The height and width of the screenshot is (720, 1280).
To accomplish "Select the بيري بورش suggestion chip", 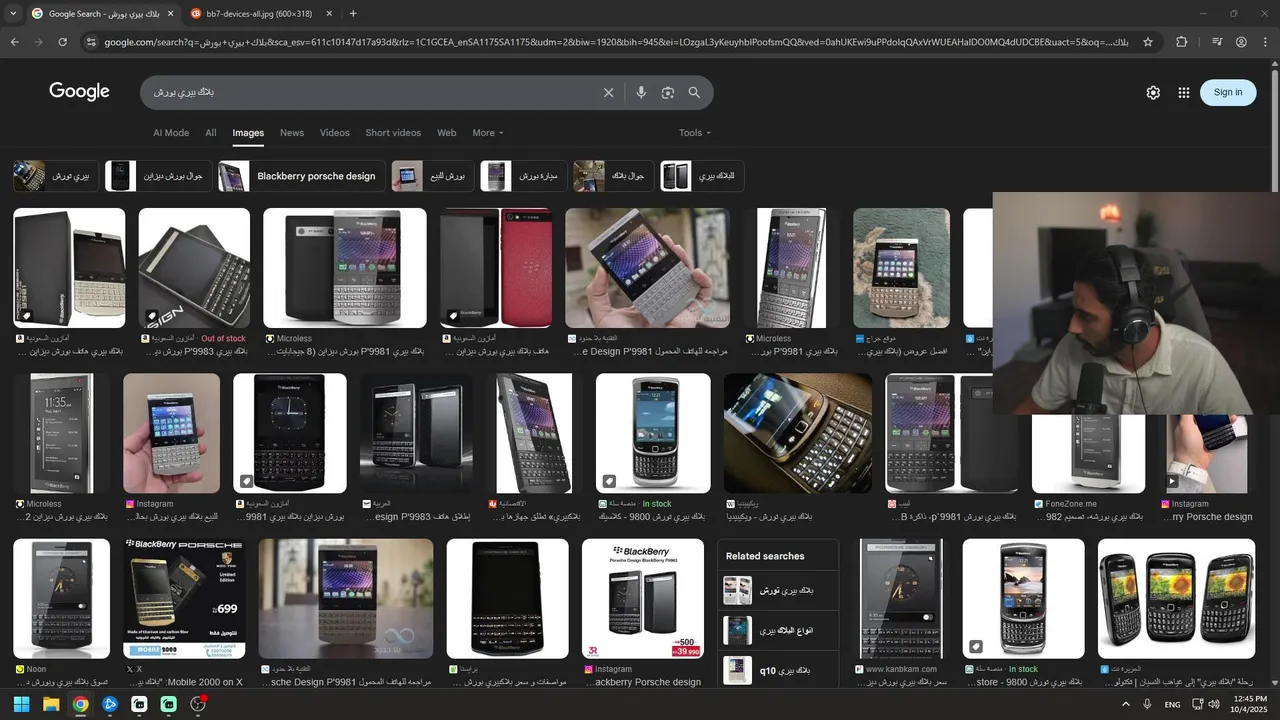I will 56,176.
